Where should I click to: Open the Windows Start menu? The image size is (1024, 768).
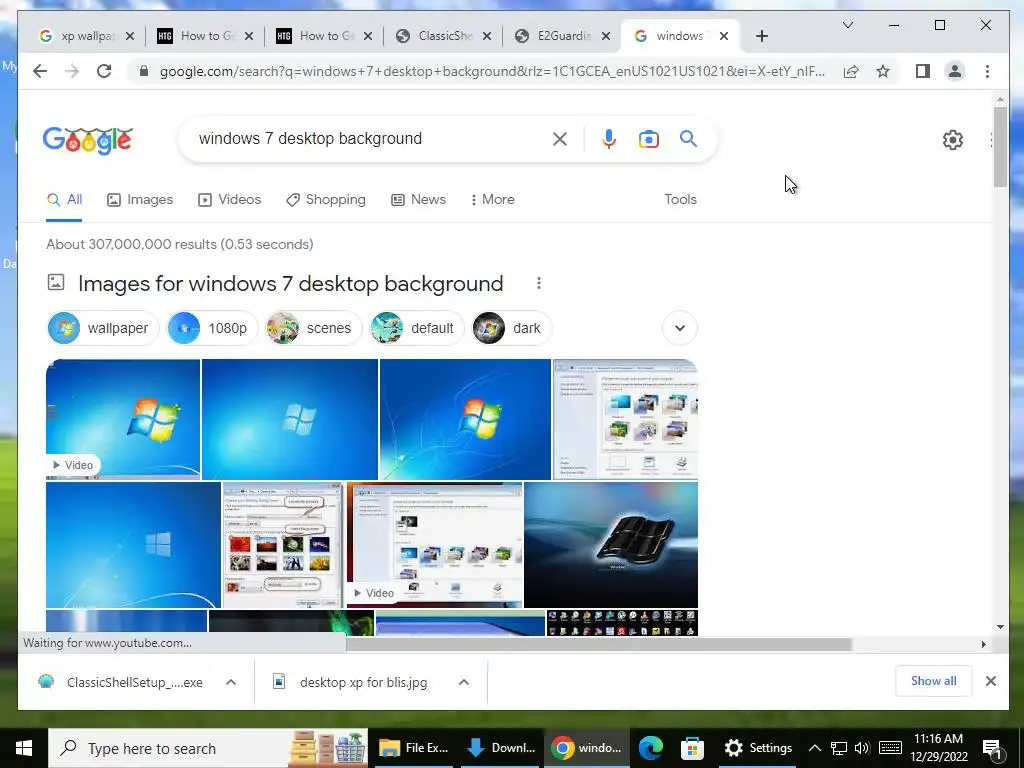[24, 748]
